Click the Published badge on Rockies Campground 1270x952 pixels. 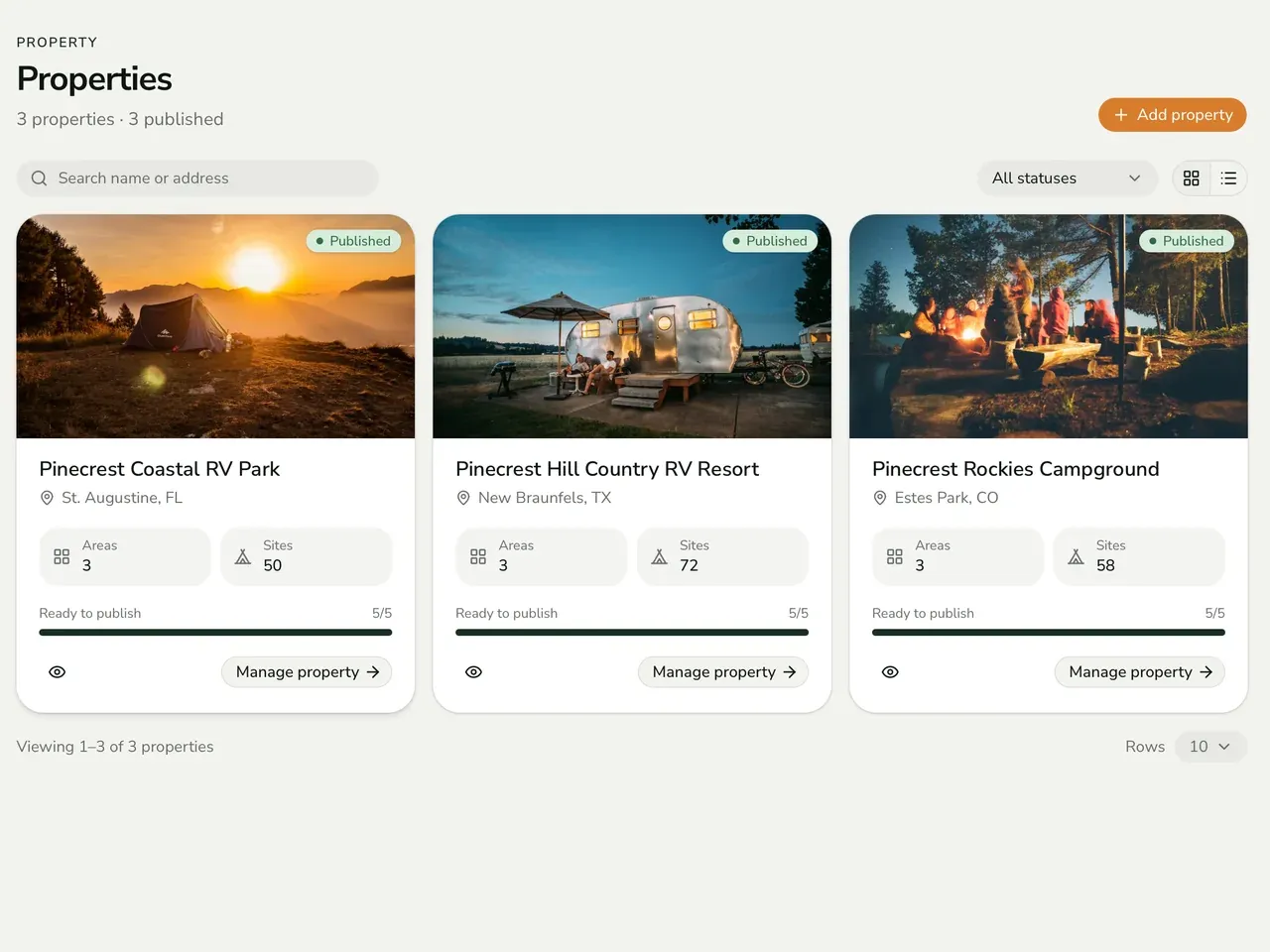[x=1187, y=241]
